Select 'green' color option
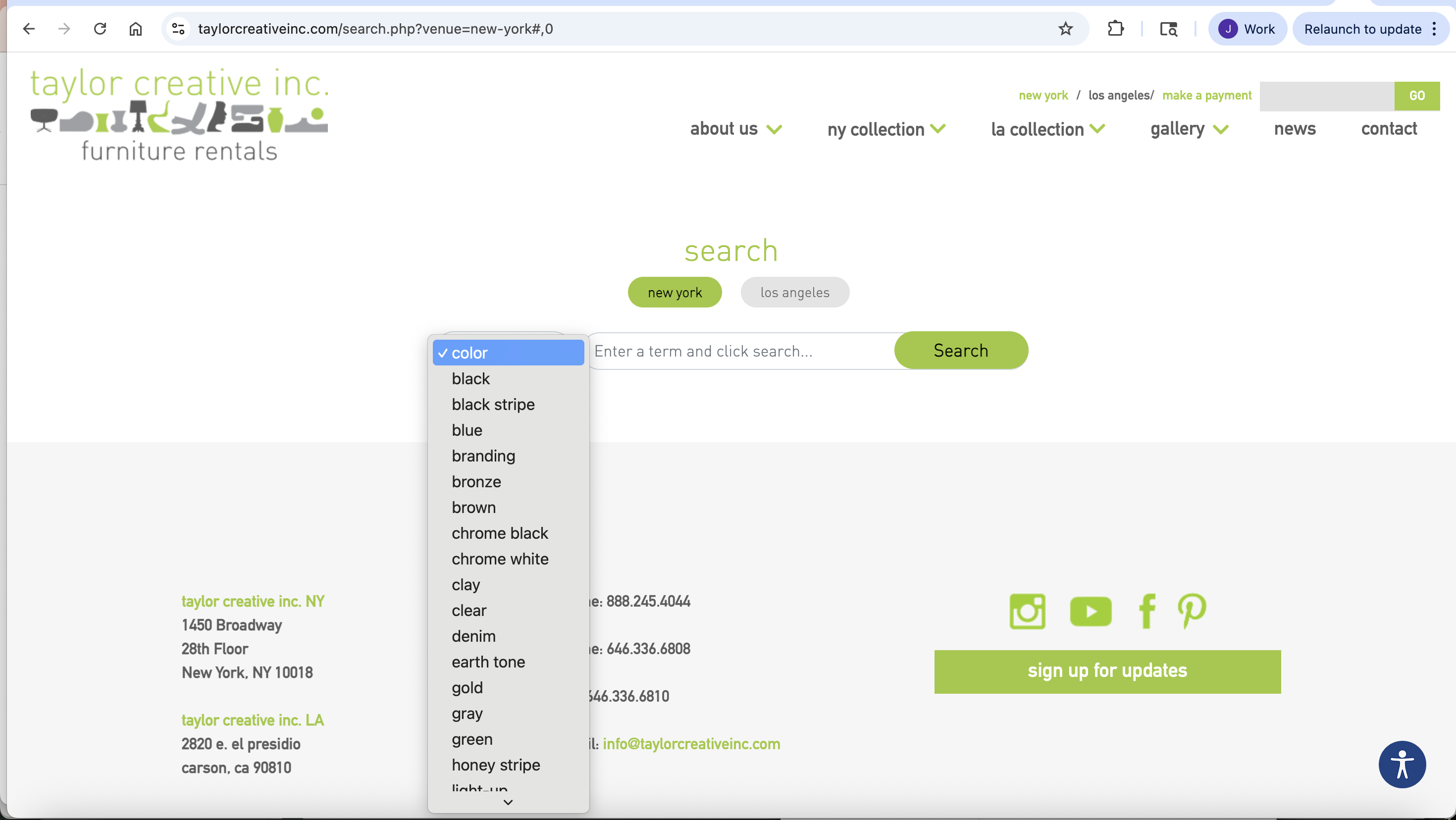This screenshot has height=820, width=1456. coord(508,739)
